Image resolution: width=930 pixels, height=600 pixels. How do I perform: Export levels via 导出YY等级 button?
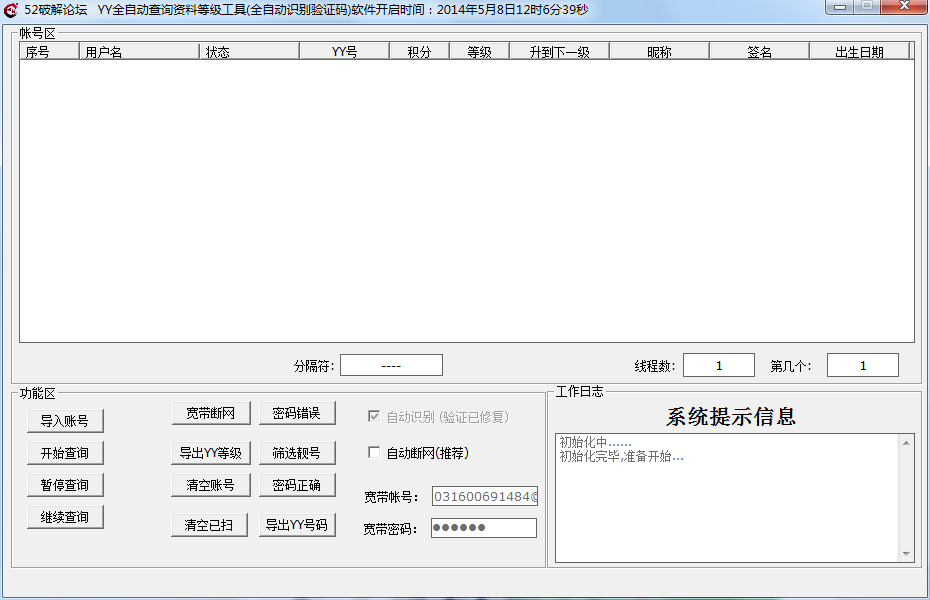211,453
